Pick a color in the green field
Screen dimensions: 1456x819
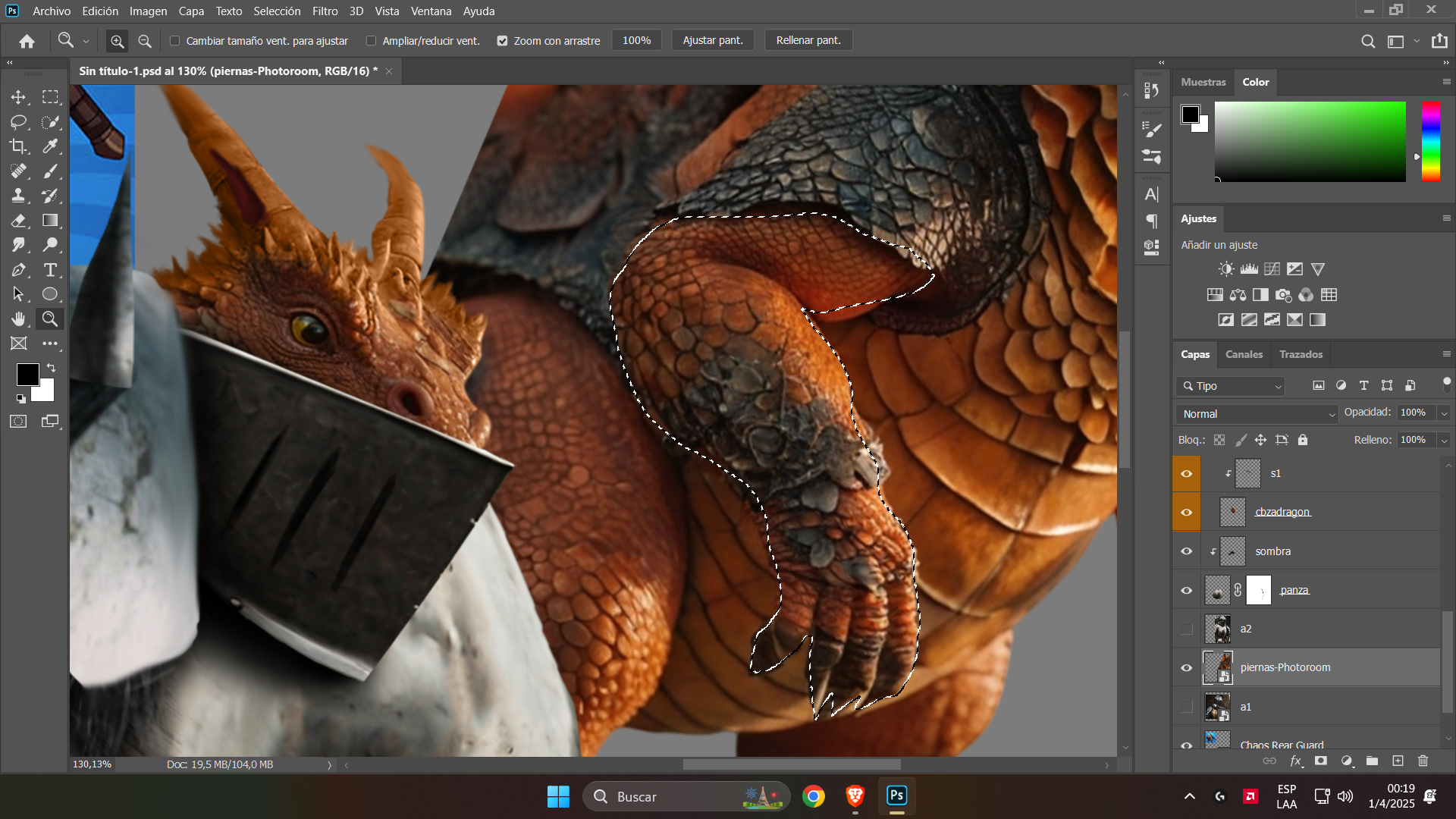click(x=1310, y=142)
